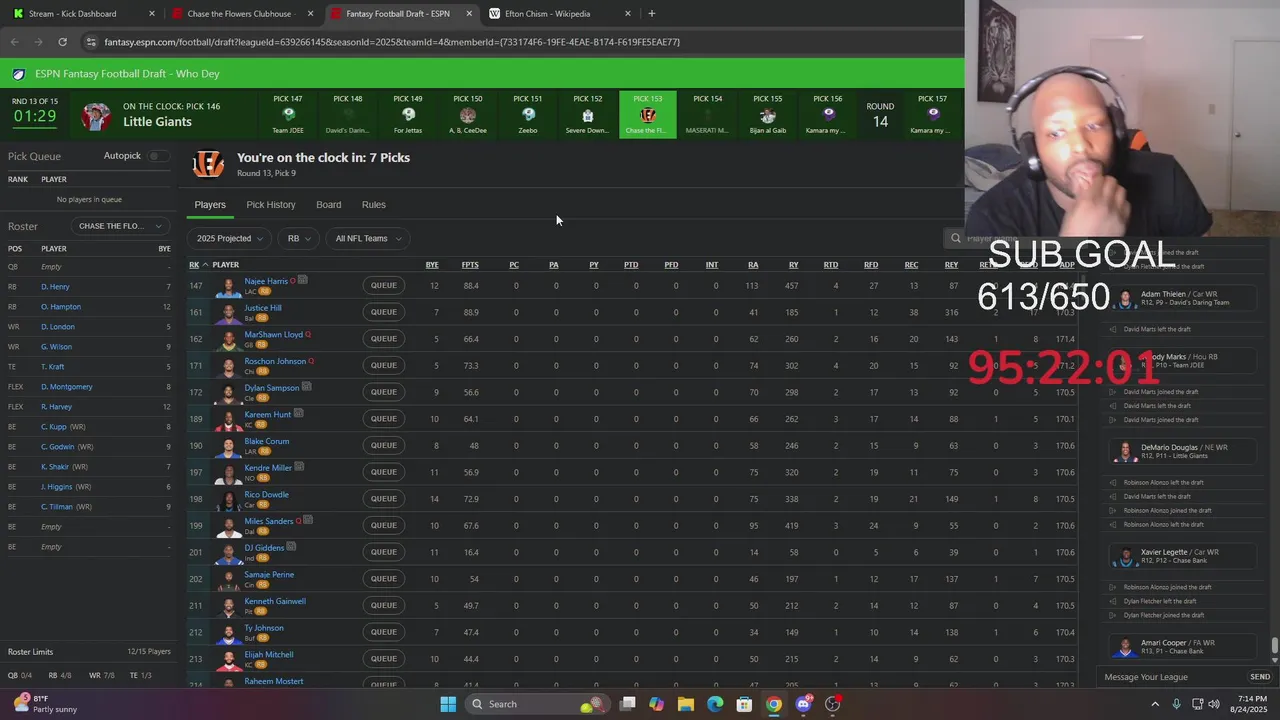1280x720 pixels.
Task: Select highlighted Pick 153 in draft order
Action: (648, 115)
